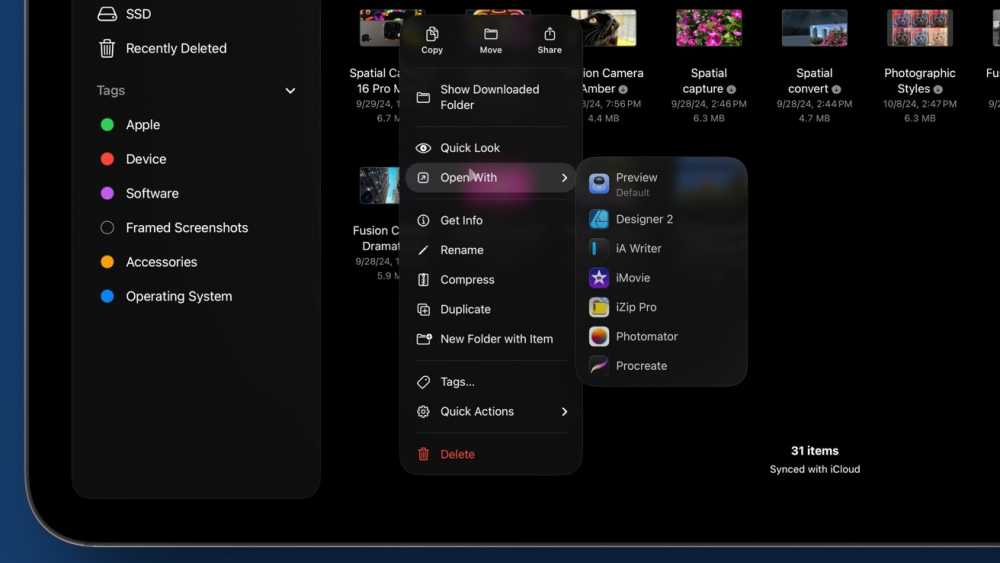Click the Quick Actions gear icon
This screenshot has width=1000, height=563.
pos(423,412)
